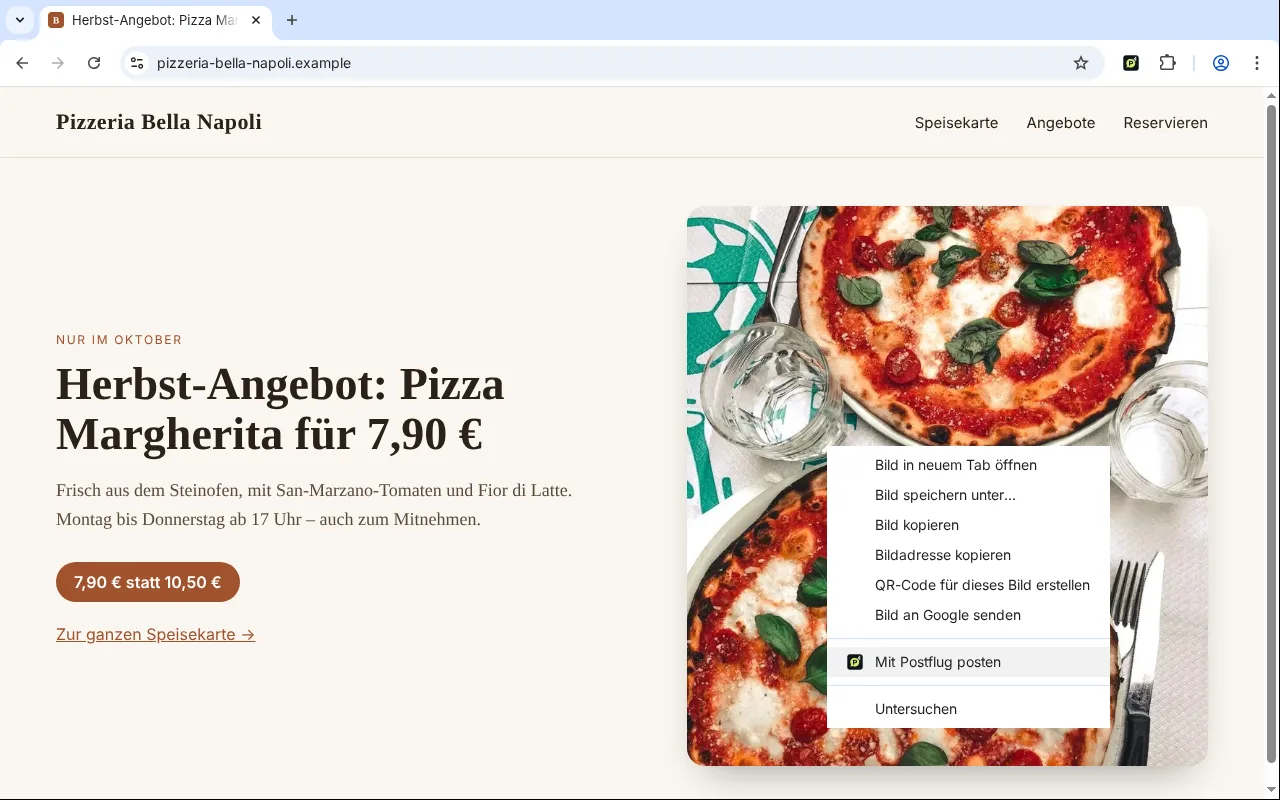The image size is (1280, 800).
Task: Open the Extensions puzzle icon
Action: point(1167,63)
